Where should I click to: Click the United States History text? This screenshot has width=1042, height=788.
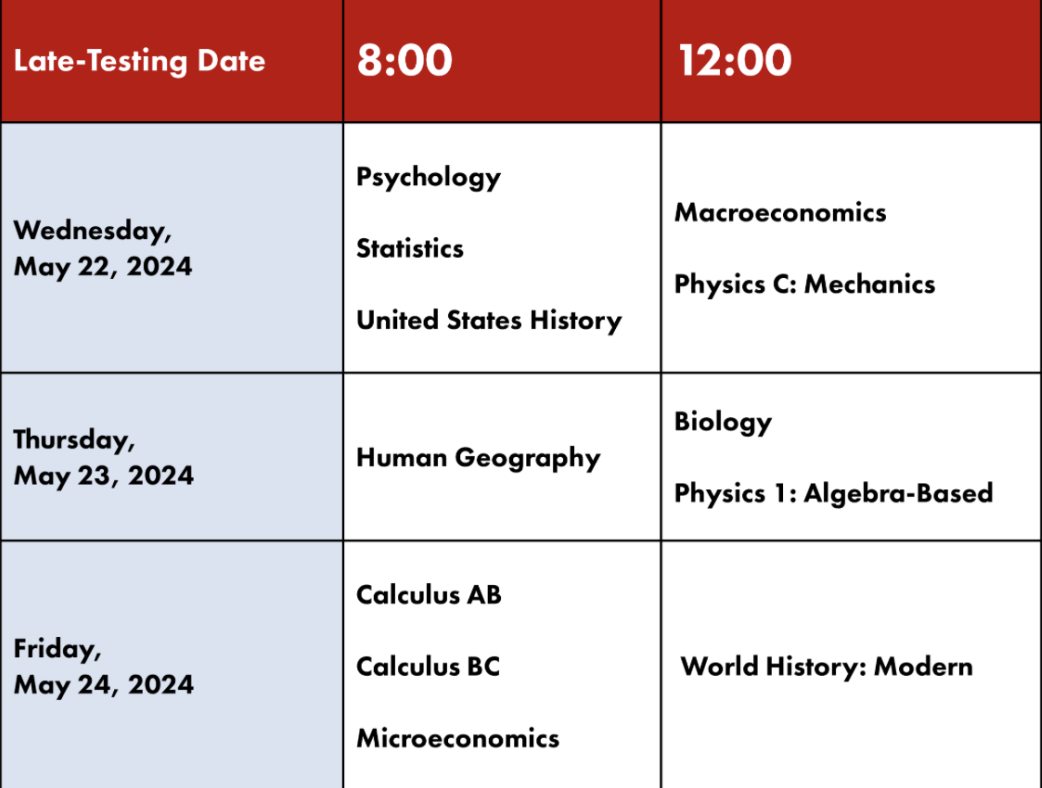pyautogui.click(x=489, y=320)
